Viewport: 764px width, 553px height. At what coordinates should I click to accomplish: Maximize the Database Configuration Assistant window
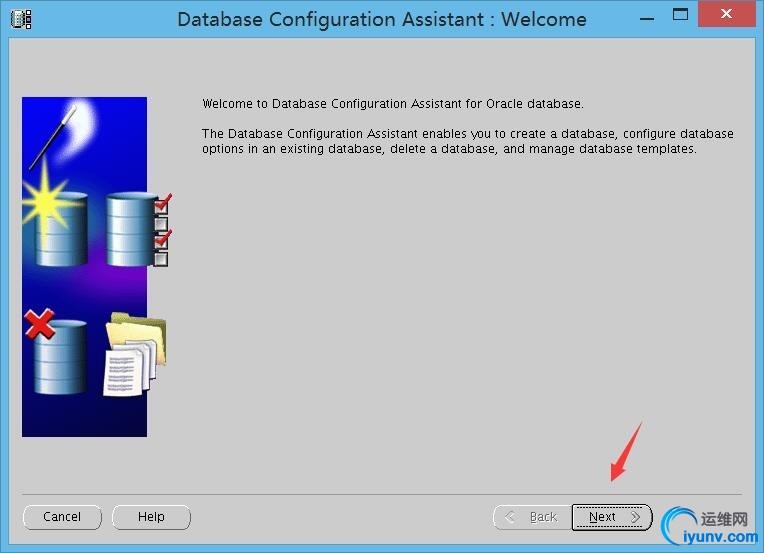680,14
